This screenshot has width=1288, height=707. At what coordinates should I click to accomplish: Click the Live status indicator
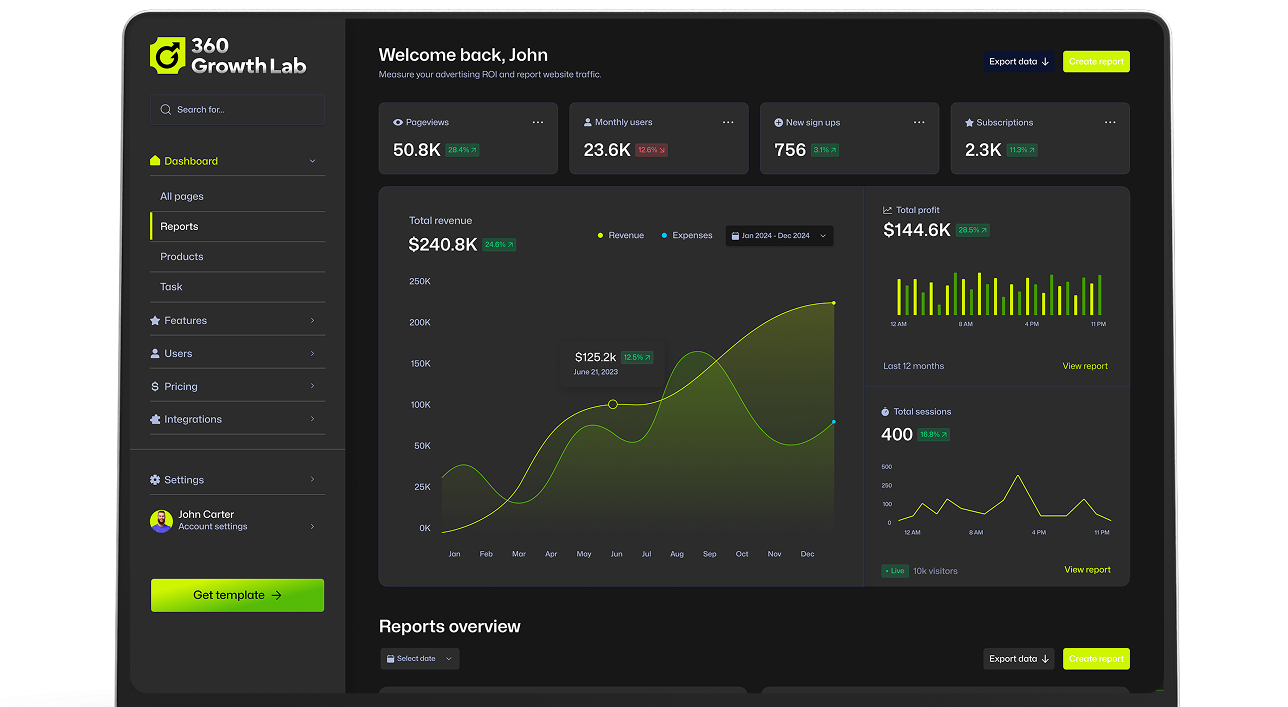(894, 570)
